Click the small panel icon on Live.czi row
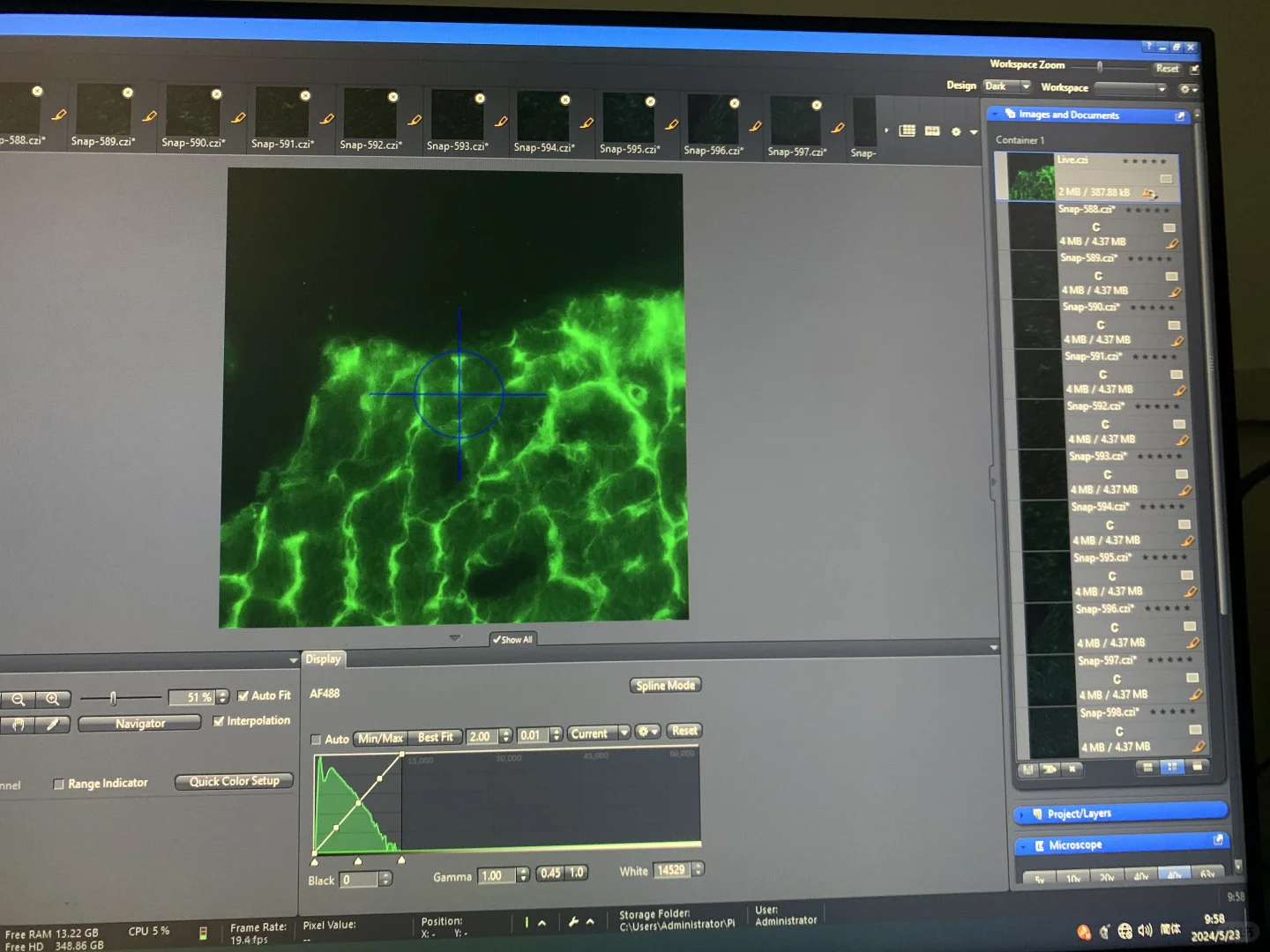1270x952 pixels. (1166, 179)
